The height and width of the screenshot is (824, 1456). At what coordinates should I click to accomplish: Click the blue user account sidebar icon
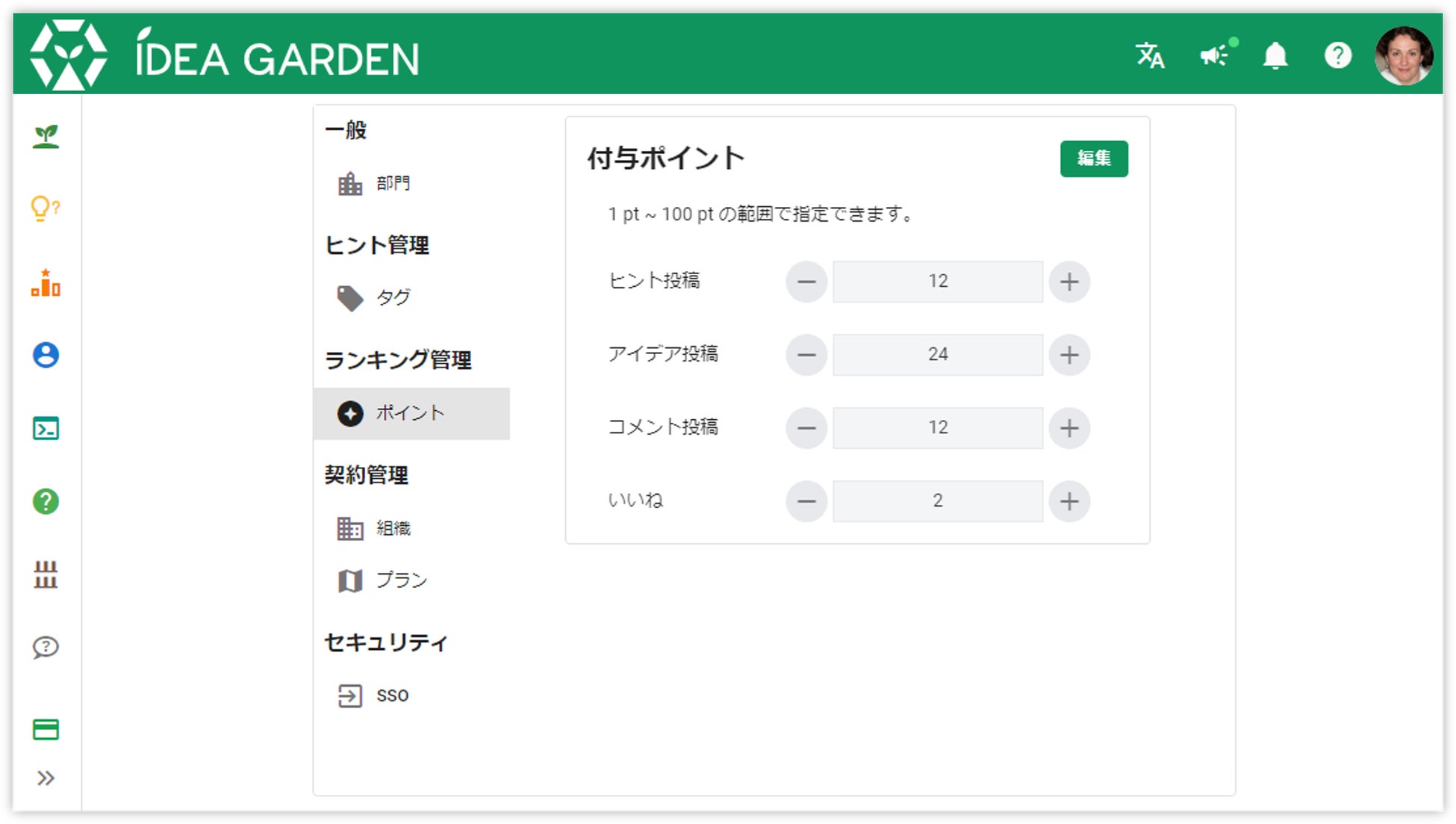tap(46, 355)
